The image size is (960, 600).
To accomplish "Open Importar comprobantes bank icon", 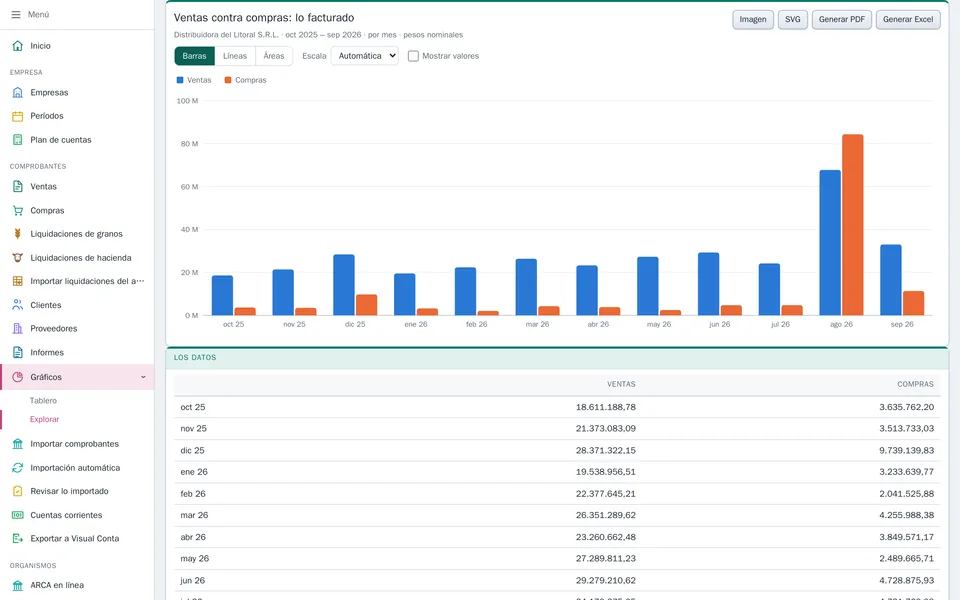I will click(x=18, y=444).
